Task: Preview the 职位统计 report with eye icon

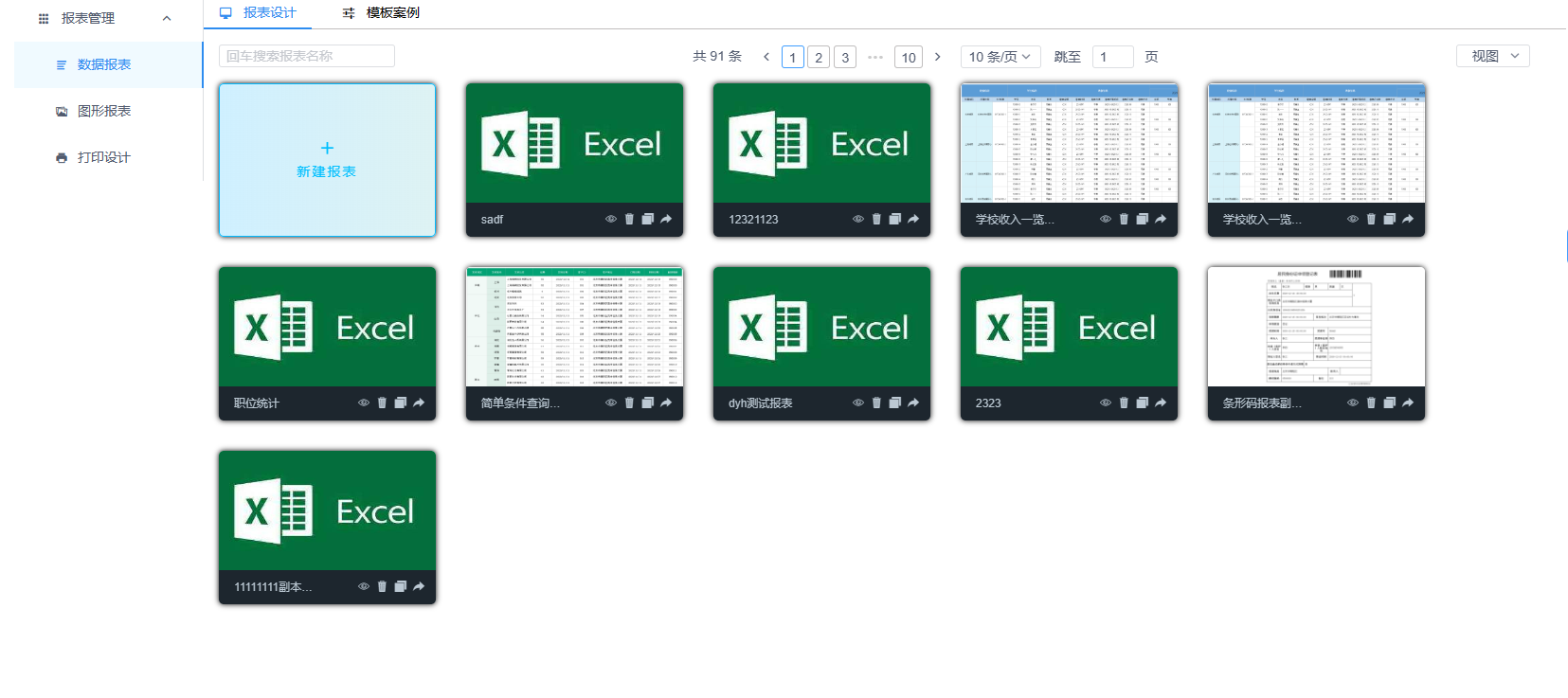Action: pos(364,403)
